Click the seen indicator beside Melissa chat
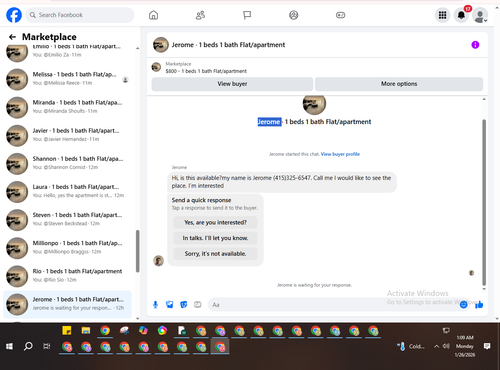The width and height of the screenshot is (500, 370). click(125, 80)
